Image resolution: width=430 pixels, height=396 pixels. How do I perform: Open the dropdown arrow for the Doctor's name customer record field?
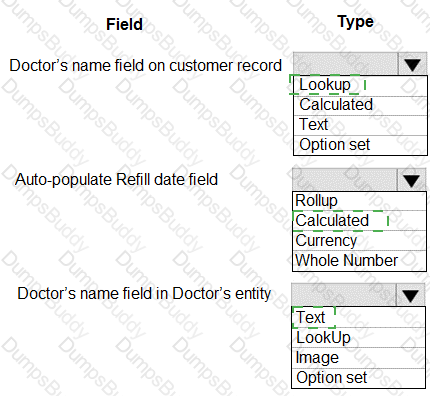coord(413,64)
